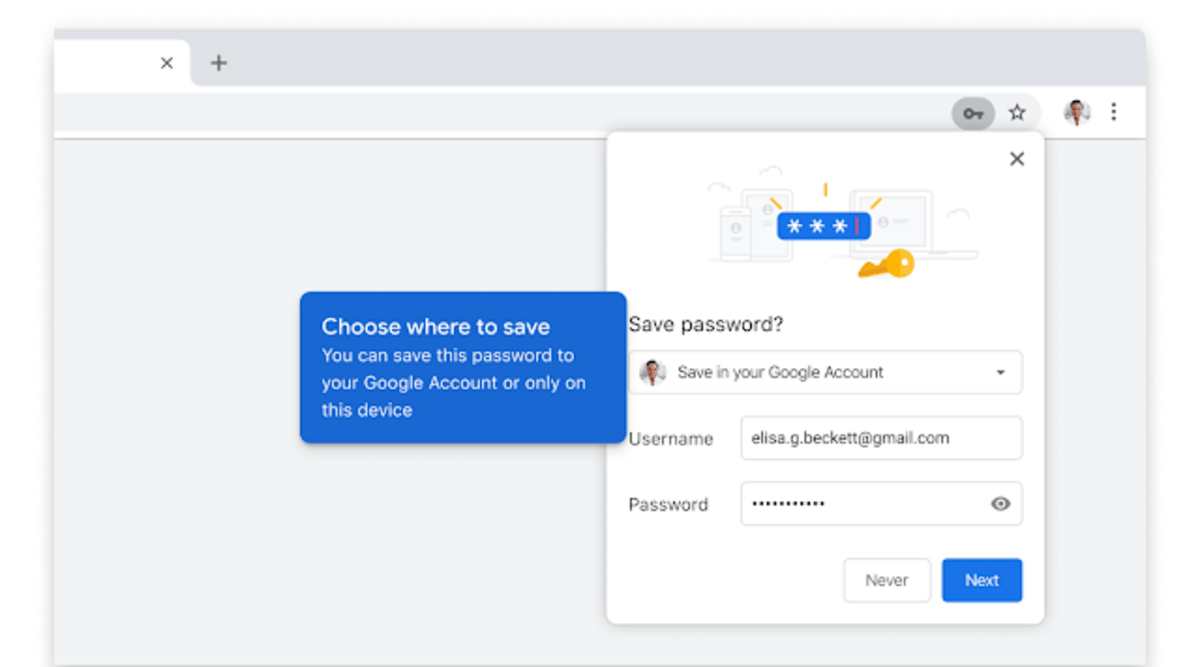Click the "Save password?" heading

(x=706, y=325)
